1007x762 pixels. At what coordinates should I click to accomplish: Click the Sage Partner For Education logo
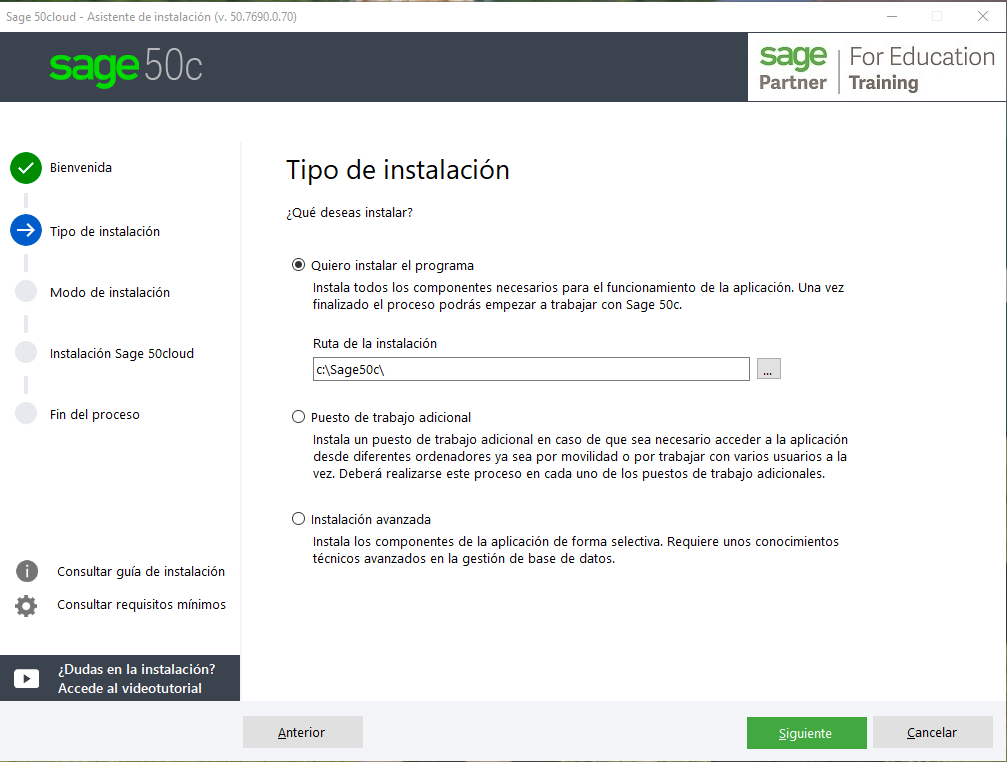(877, 68)
